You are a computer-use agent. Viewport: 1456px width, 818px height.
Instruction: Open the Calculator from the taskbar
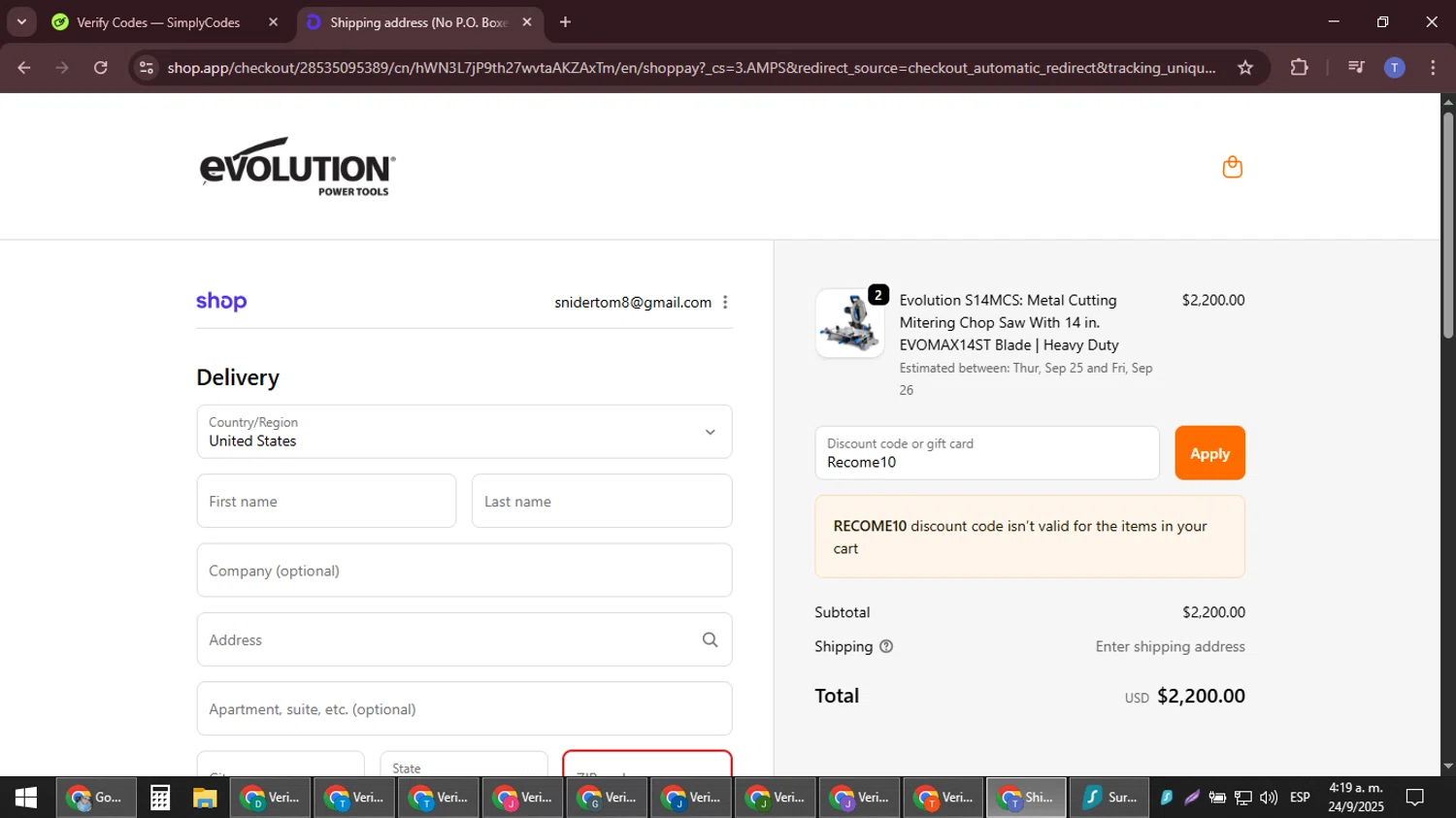pos(160,798)
